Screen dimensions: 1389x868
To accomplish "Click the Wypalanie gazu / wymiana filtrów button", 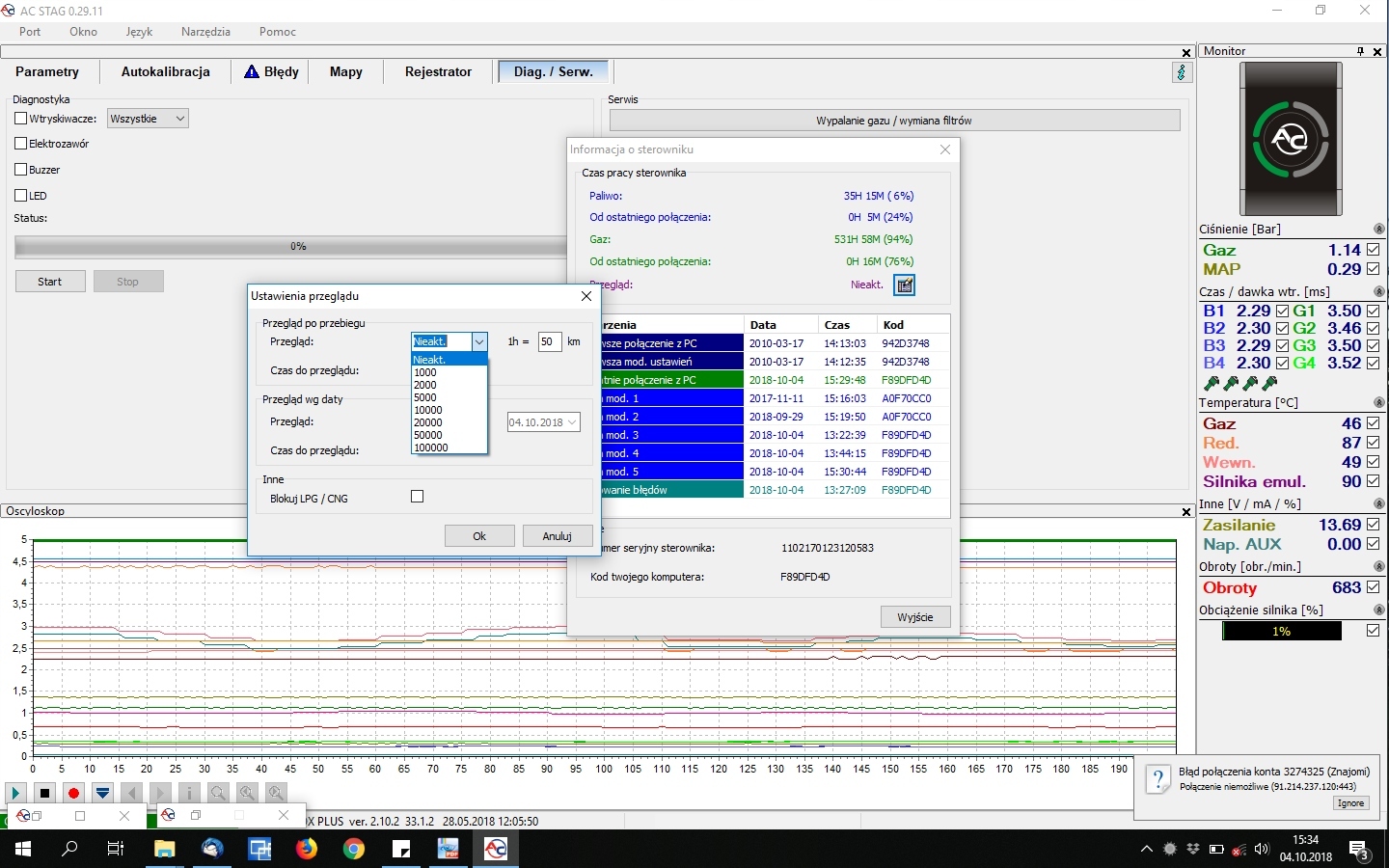I will 893,121.
